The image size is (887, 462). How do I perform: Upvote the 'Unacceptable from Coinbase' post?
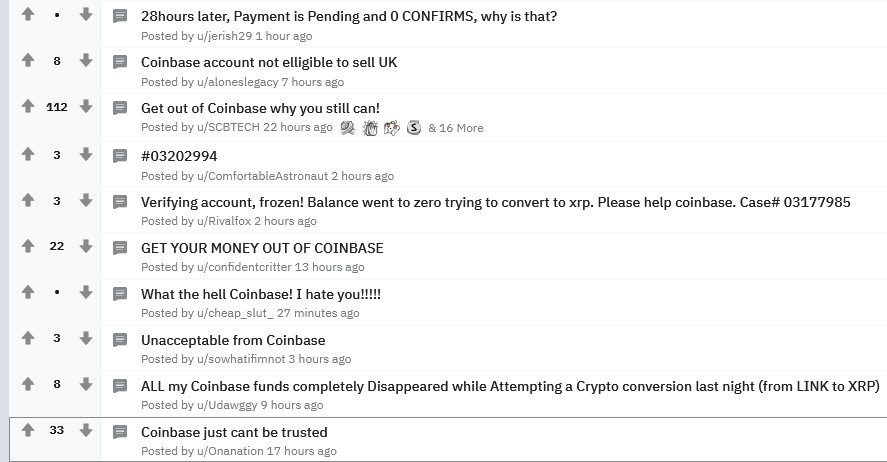pyautogui.click(x=28, y=339)
